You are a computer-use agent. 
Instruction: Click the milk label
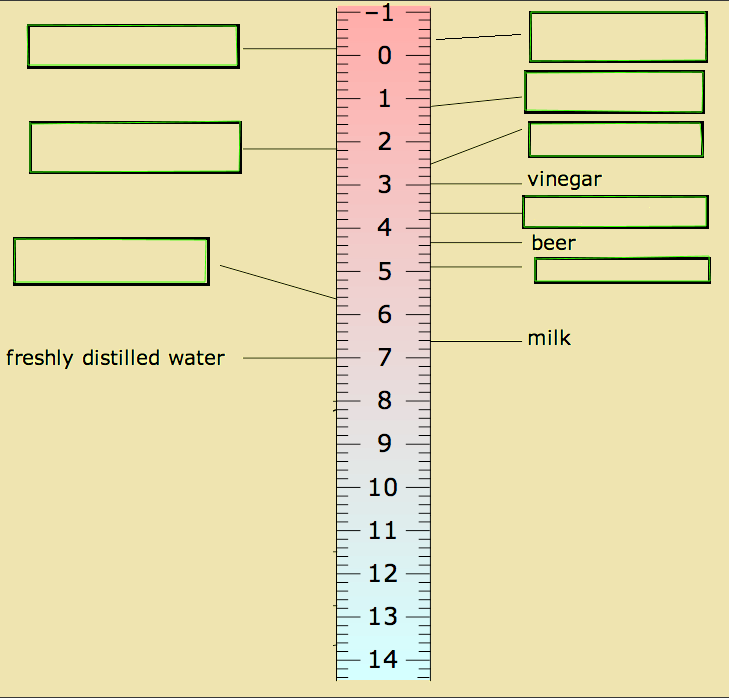tap(549, 338)
